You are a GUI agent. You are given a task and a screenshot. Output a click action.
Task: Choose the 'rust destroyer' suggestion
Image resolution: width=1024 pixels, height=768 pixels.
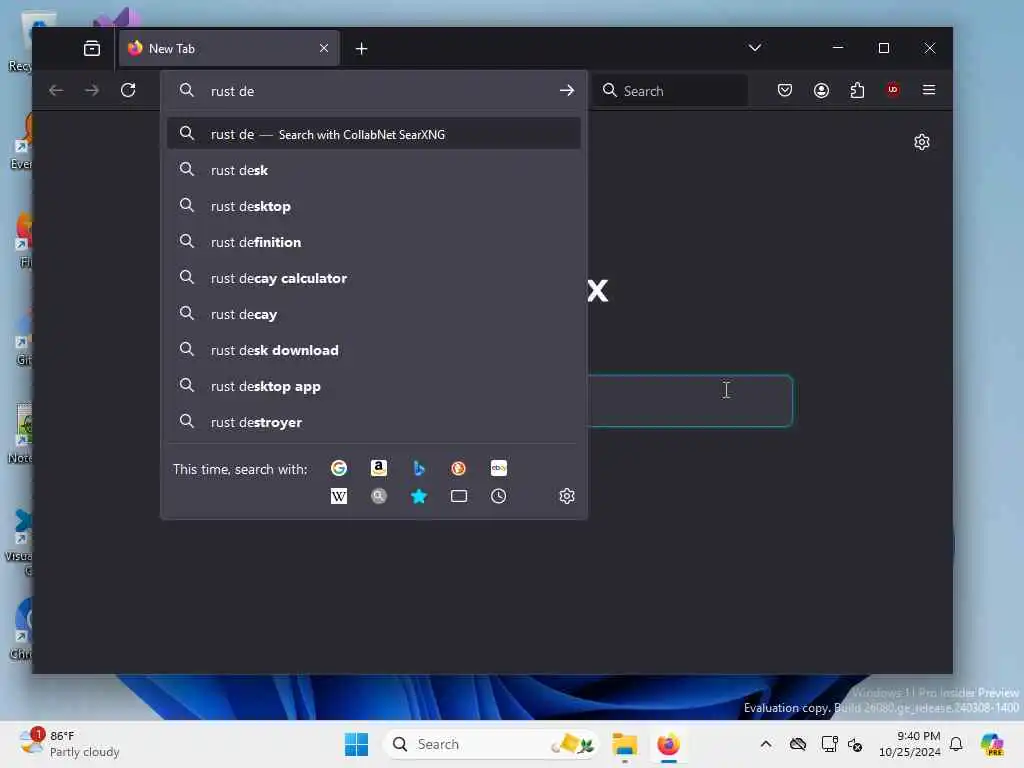coord(374,422)
